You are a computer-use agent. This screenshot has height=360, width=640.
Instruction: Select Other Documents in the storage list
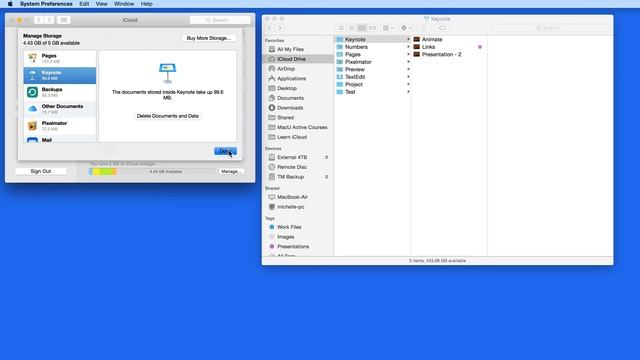coord(60,109)
